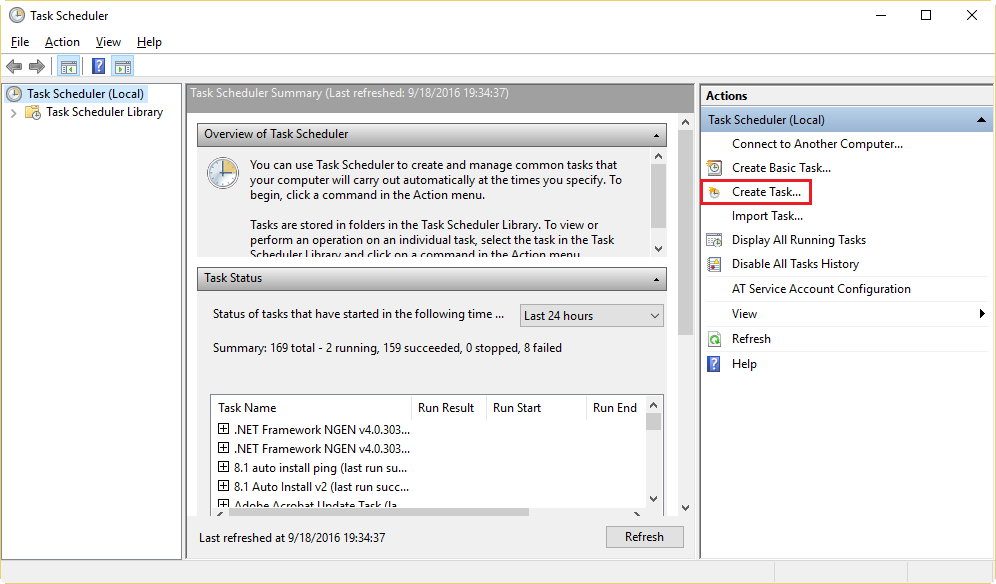
Task: Open the View menu
Action: tap(108, 42)
